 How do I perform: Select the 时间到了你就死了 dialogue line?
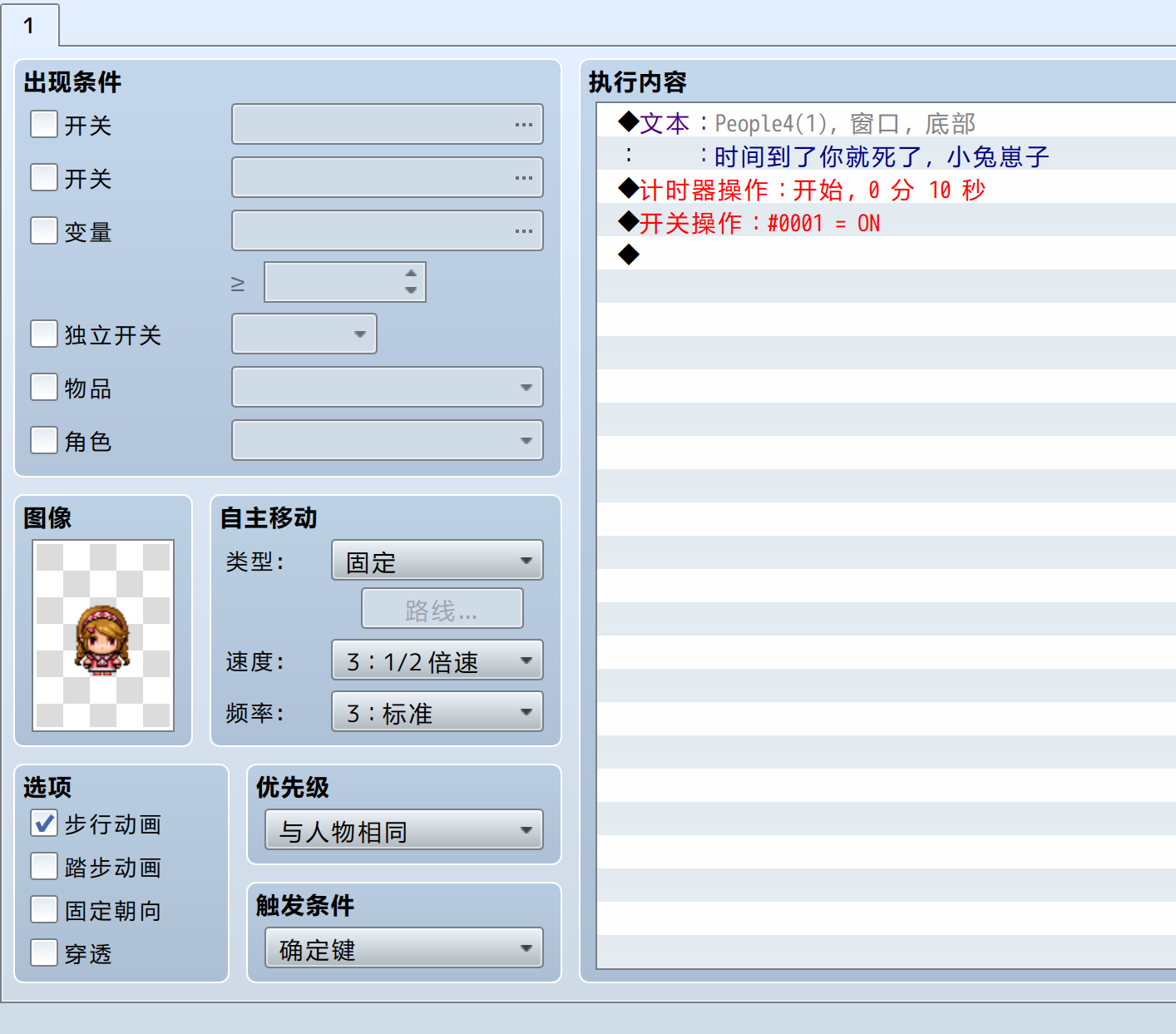point(887,153)
